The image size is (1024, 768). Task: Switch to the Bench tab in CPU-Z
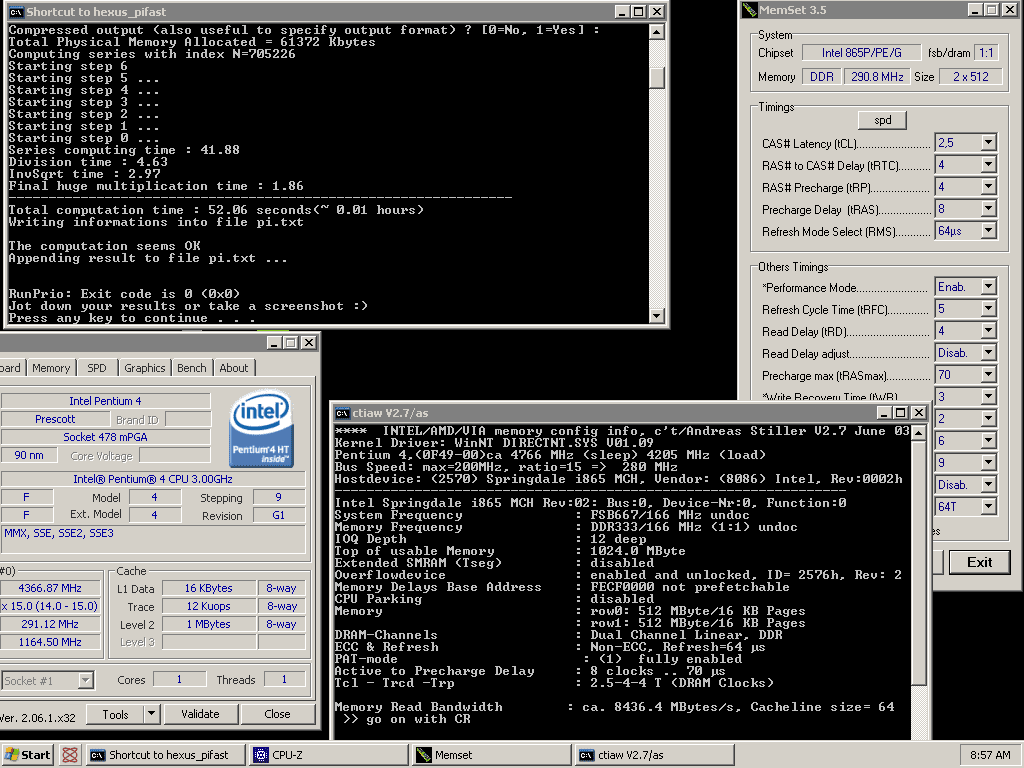[191, 368]
